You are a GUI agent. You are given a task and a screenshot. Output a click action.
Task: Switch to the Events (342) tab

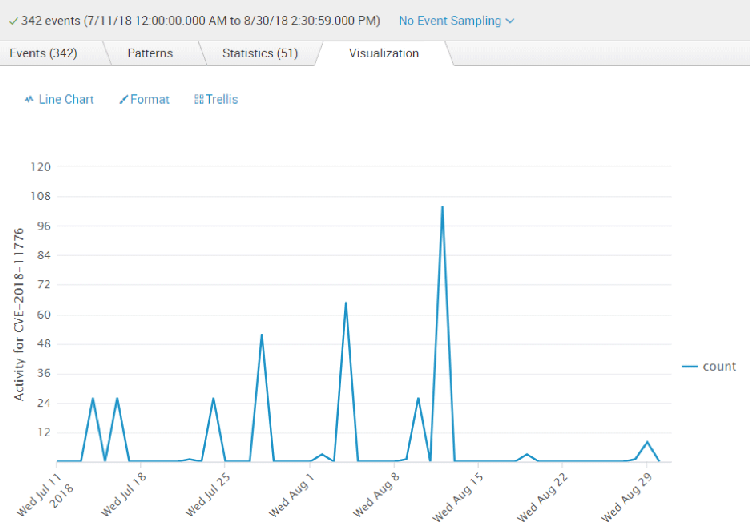point(43,53)
